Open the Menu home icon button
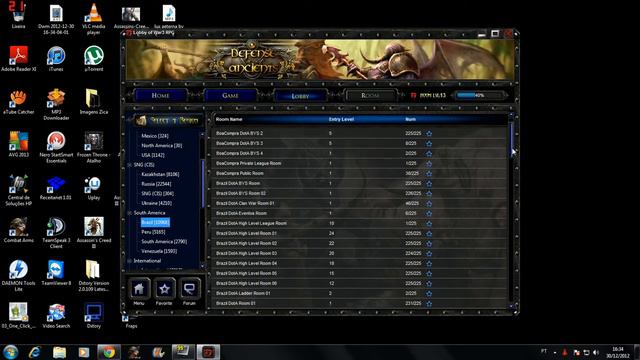Viewport: 640px width, 360px height. click(x=139, y=289)
